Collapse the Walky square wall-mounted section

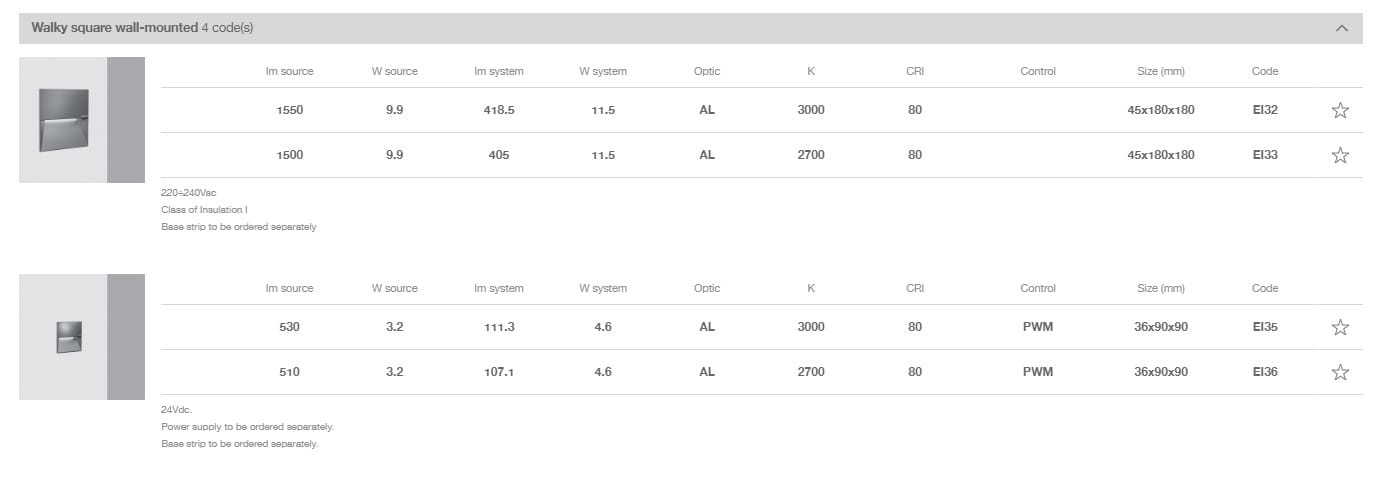pyautogui.click(x=1342, y=28)
